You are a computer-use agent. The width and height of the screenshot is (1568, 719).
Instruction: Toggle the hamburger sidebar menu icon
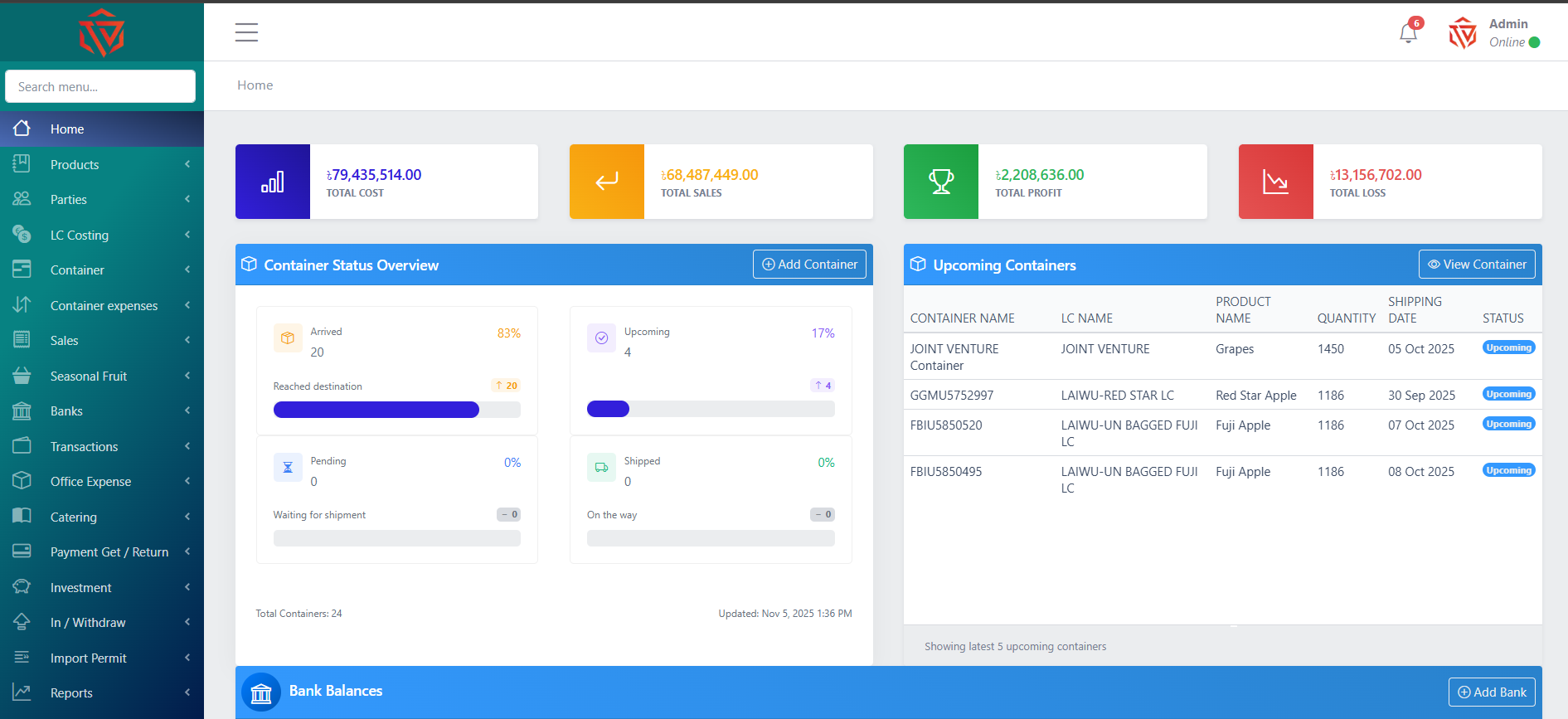(246, 32)
